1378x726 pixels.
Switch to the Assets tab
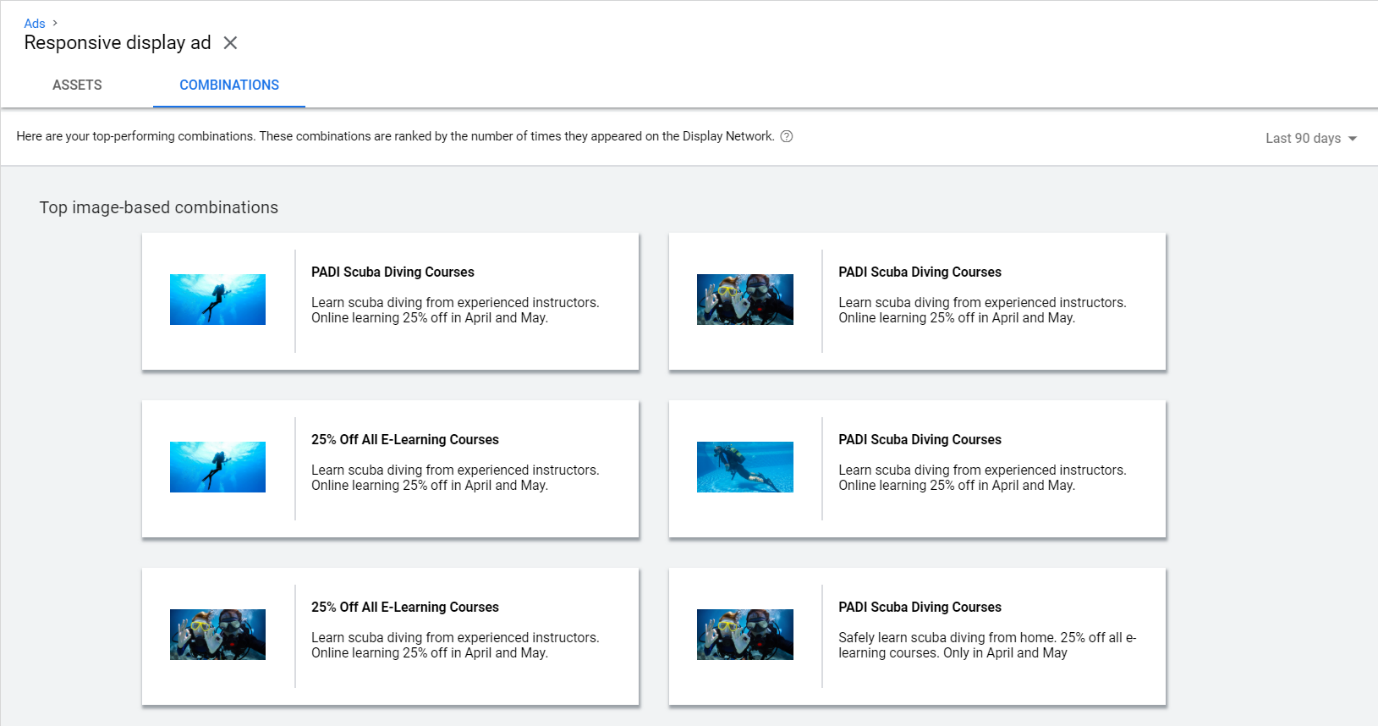click(x=77, y=85)
